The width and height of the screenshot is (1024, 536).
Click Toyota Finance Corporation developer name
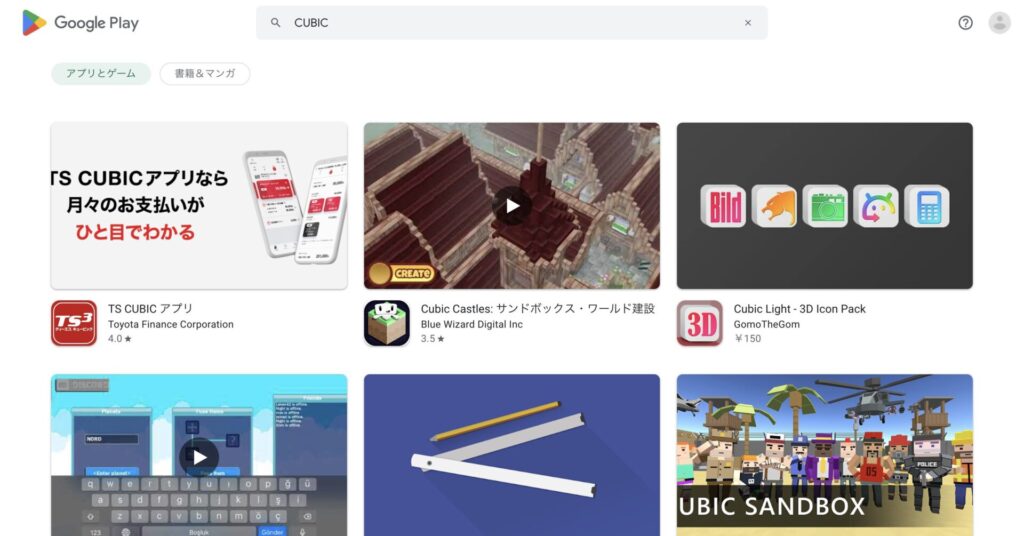click(x=170, y=324)
